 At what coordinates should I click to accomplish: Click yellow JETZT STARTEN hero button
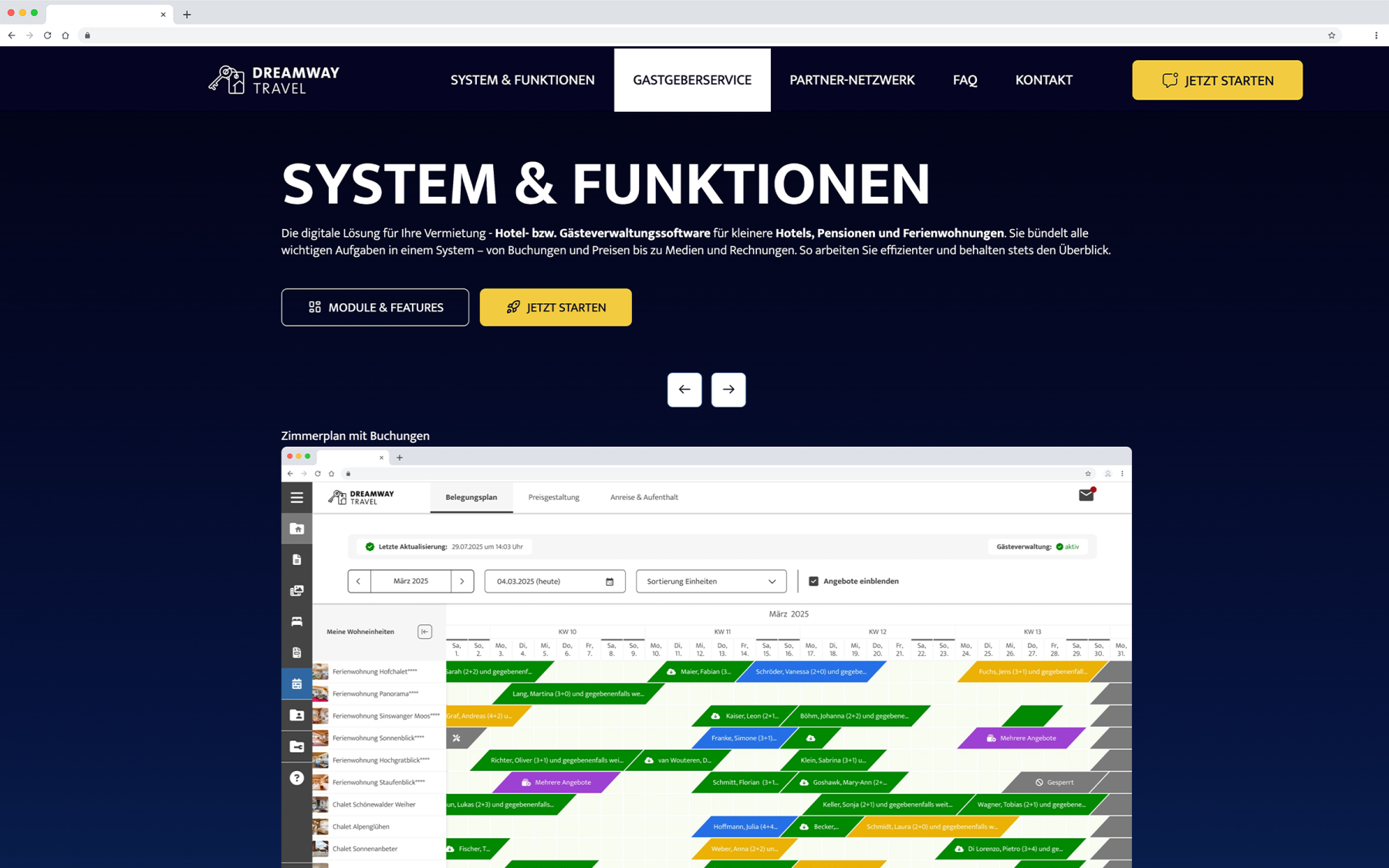coord(556,307)
